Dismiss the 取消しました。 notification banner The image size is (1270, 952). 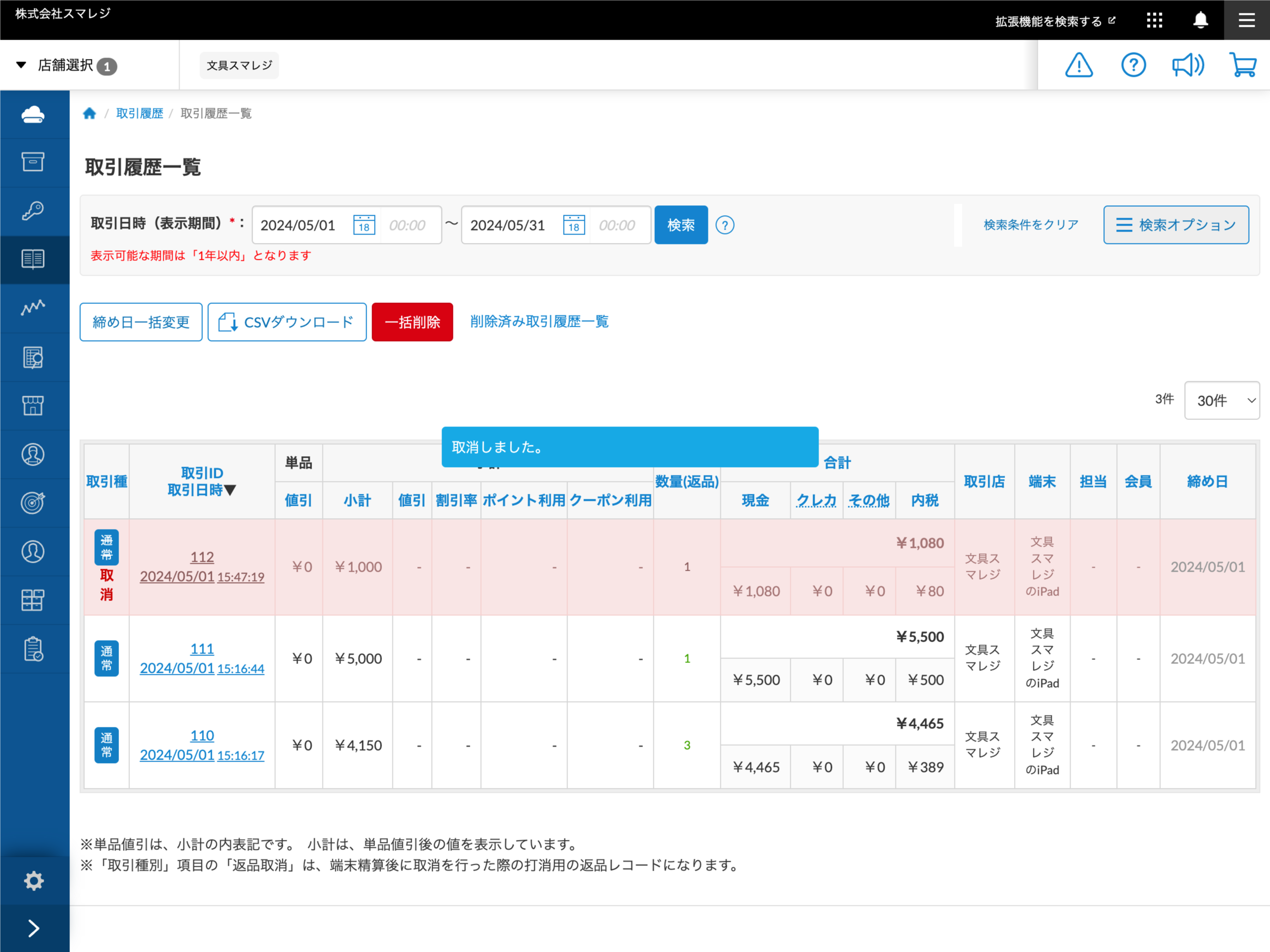coord(630,446)
